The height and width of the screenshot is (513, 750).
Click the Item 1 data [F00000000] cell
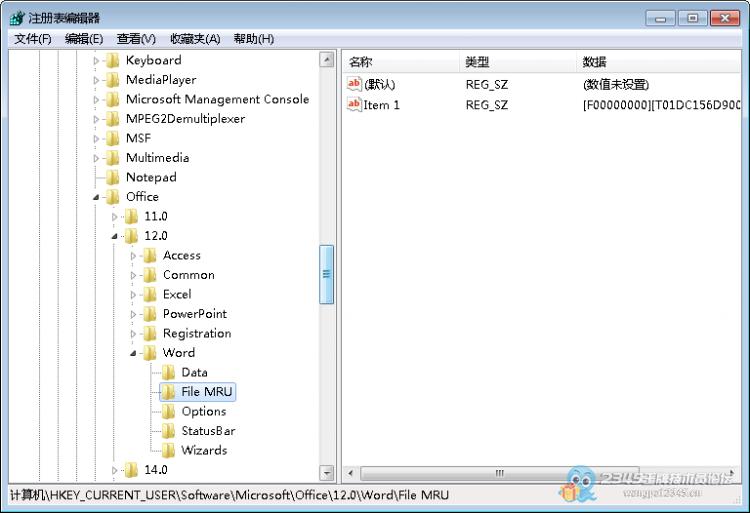click(x=662, y=105)
